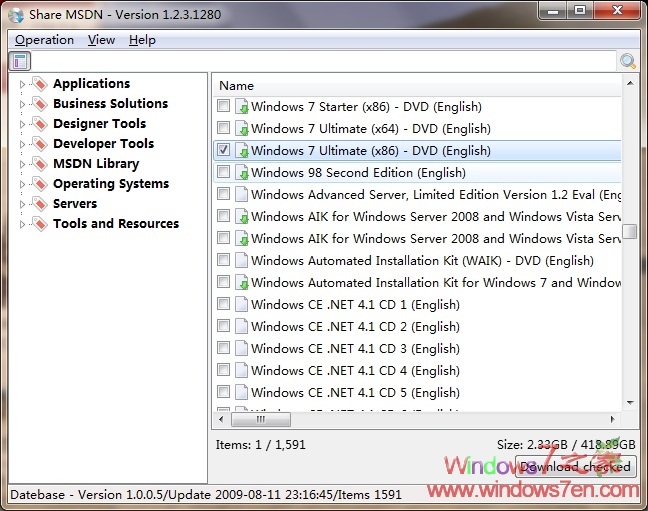Click the panel layout toolbar icon
Image resolution: width=648 pixels, height=511 pixels.
point(20,62)
